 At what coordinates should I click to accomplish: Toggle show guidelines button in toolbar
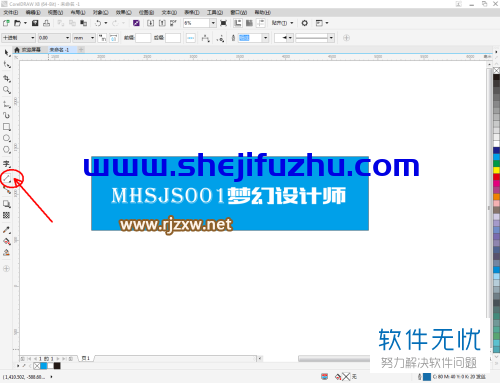261,23
